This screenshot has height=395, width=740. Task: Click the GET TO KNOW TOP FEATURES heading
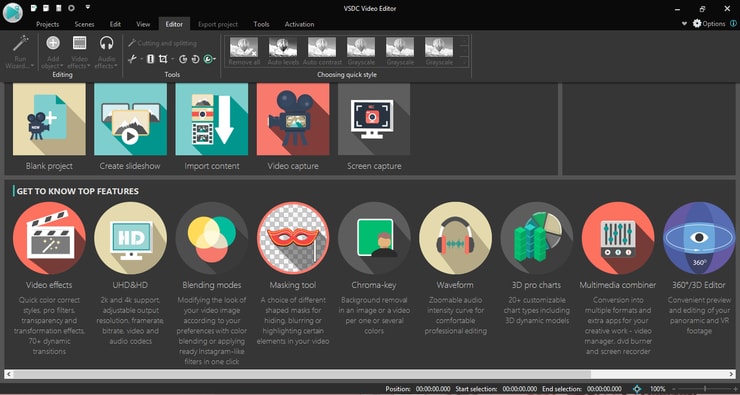pos(77,191)
